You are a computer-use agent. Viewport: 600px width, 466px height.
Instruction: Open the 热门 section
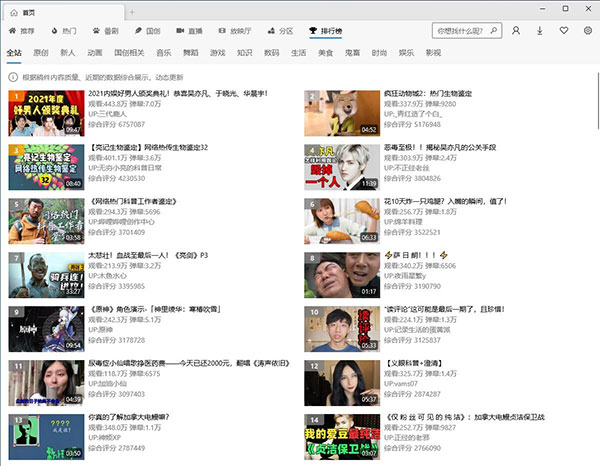[x=68, y=32]
